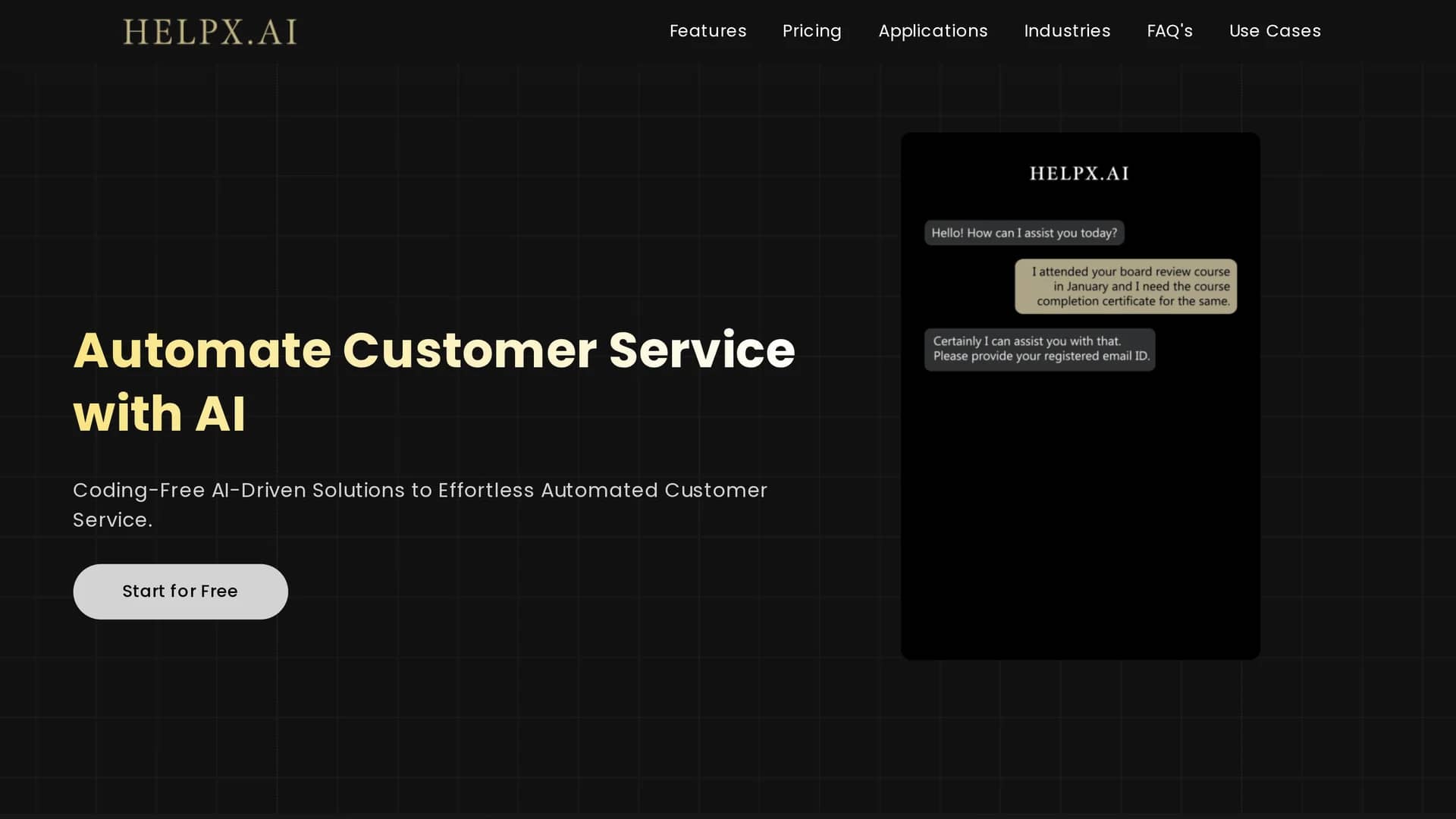Visit the Use Cases nav link
Screen dimensions: 1456x819
pos(1275,31)
